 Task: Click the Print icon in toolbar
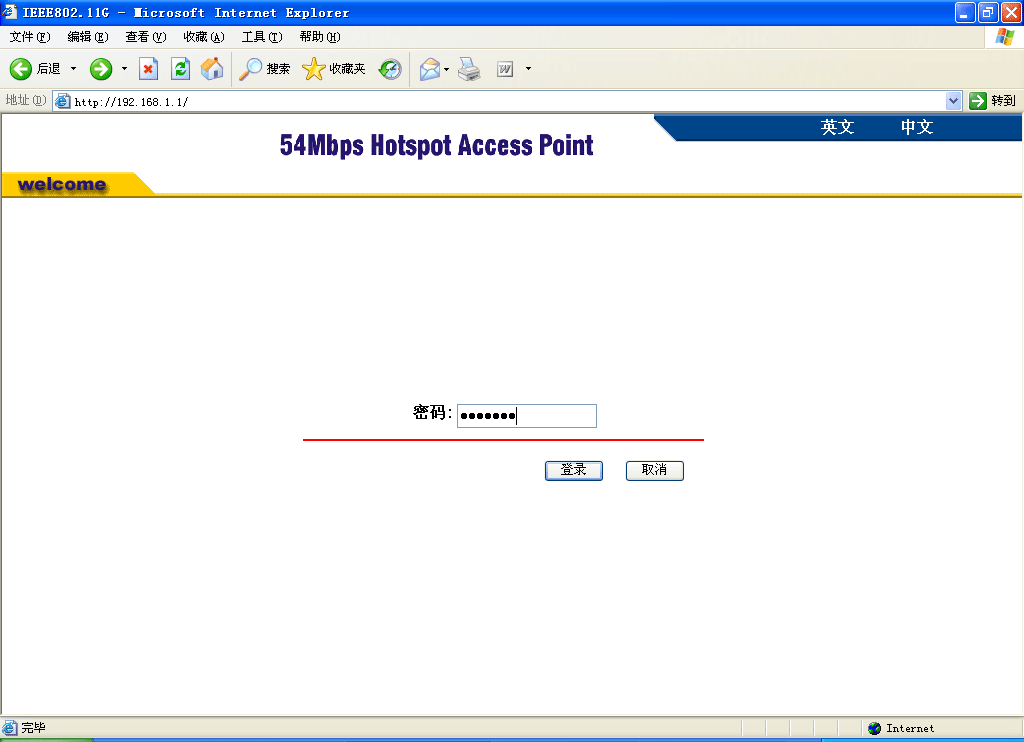tap(470, 69)
